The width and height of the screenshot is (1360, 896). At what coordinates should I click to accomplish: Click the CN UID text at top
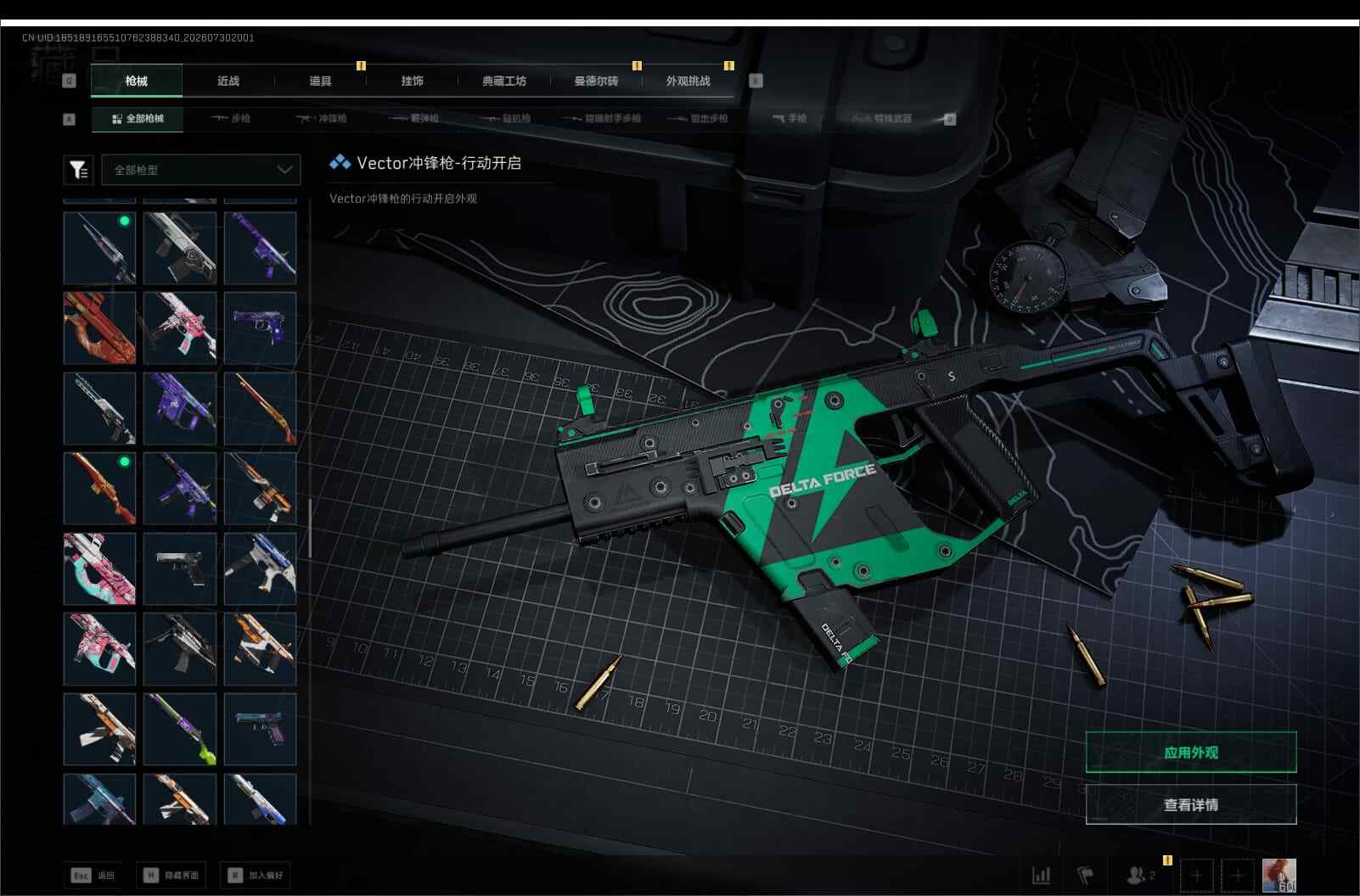[x=138, y=37]
